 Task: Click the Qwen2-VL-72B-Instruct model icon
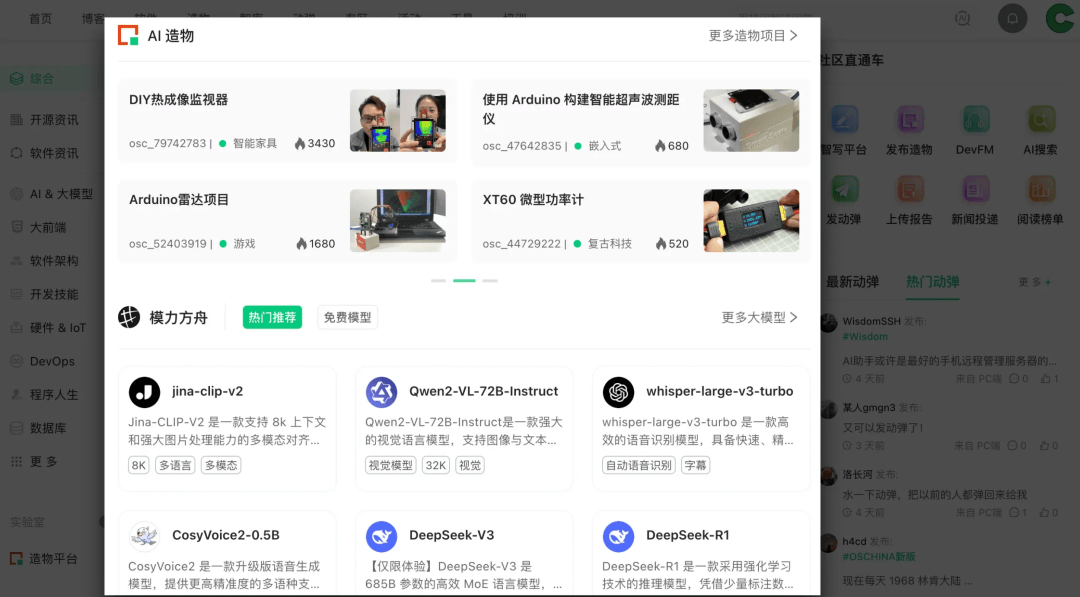click(x=382, y=392)
